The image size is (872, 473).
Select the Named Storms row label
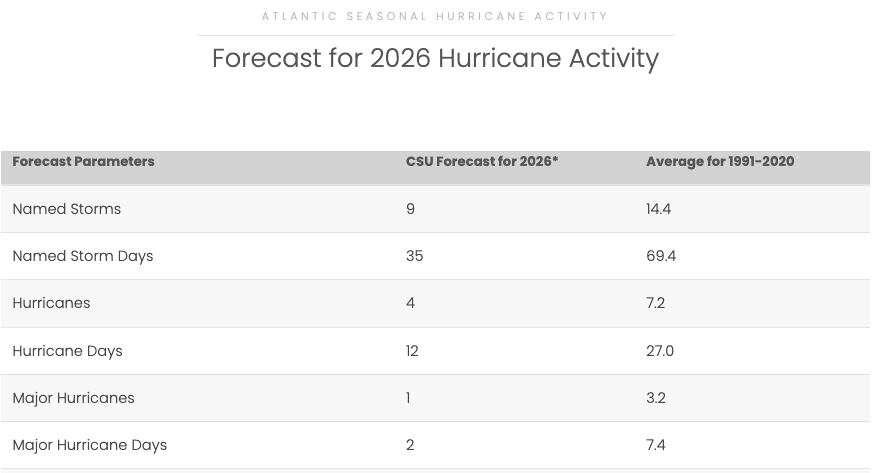coord(67,209)
